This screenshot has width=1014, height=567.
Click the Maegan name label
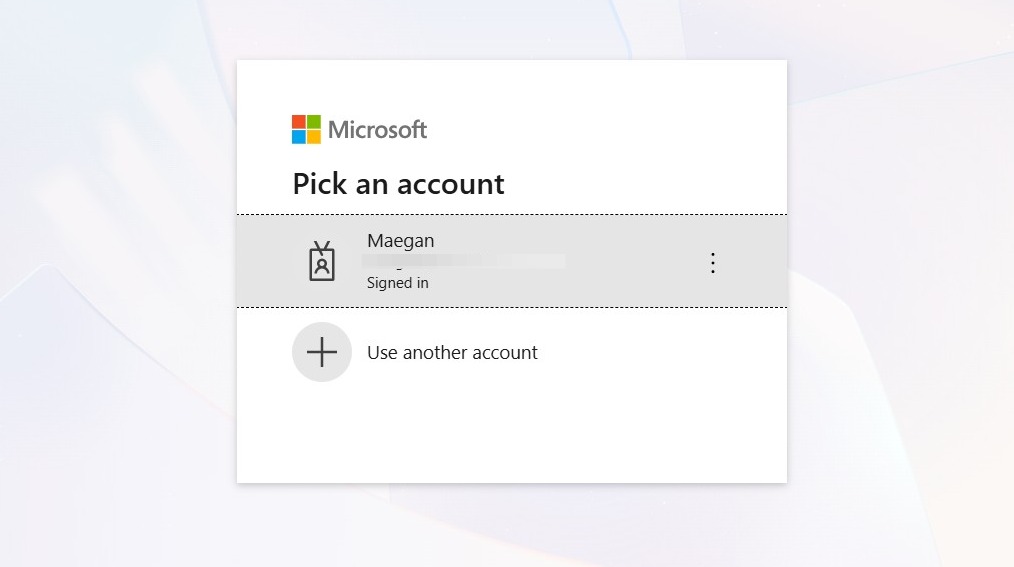pos(400,241)
